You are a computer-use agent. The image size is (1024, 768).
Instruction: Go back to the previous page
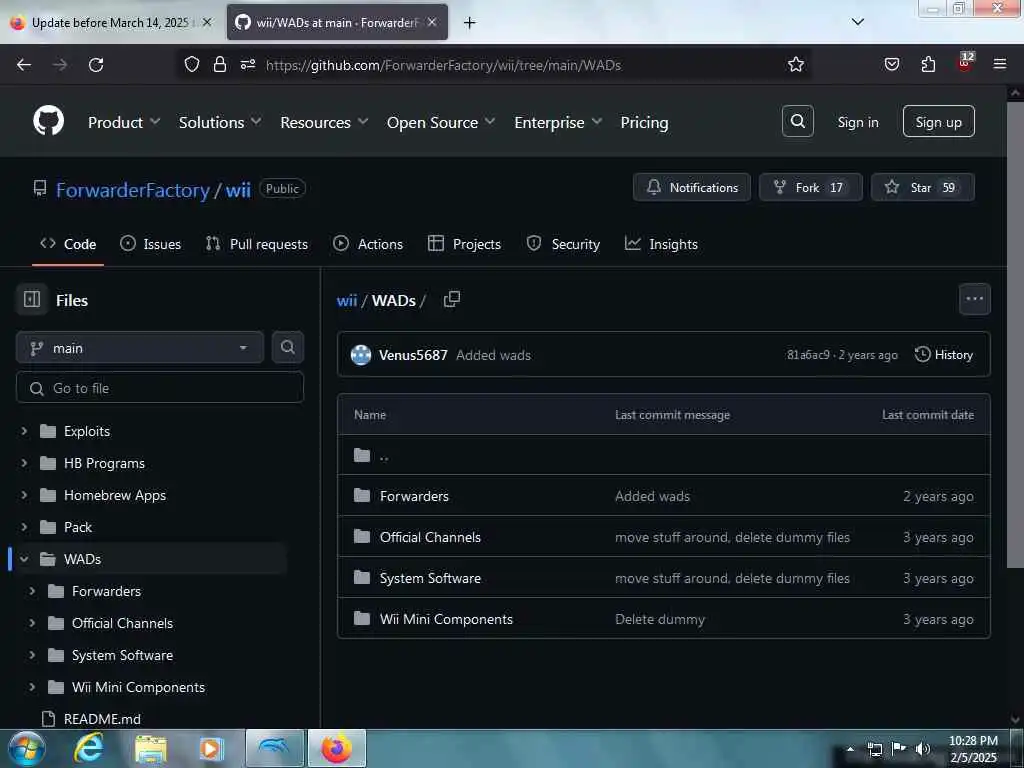point(24,65)
